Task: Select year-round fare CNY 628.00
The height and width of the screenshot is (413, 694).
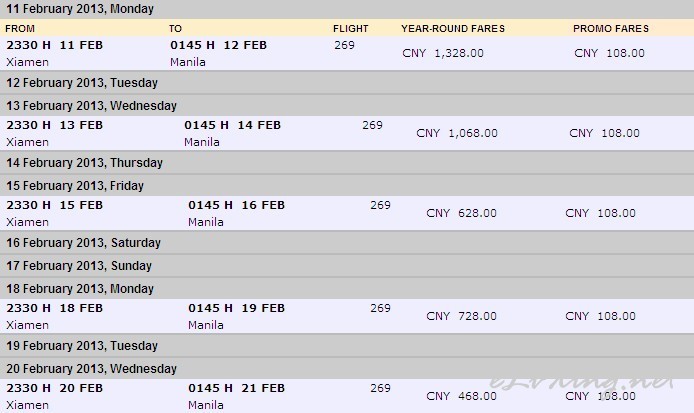Action: (461, 213)
